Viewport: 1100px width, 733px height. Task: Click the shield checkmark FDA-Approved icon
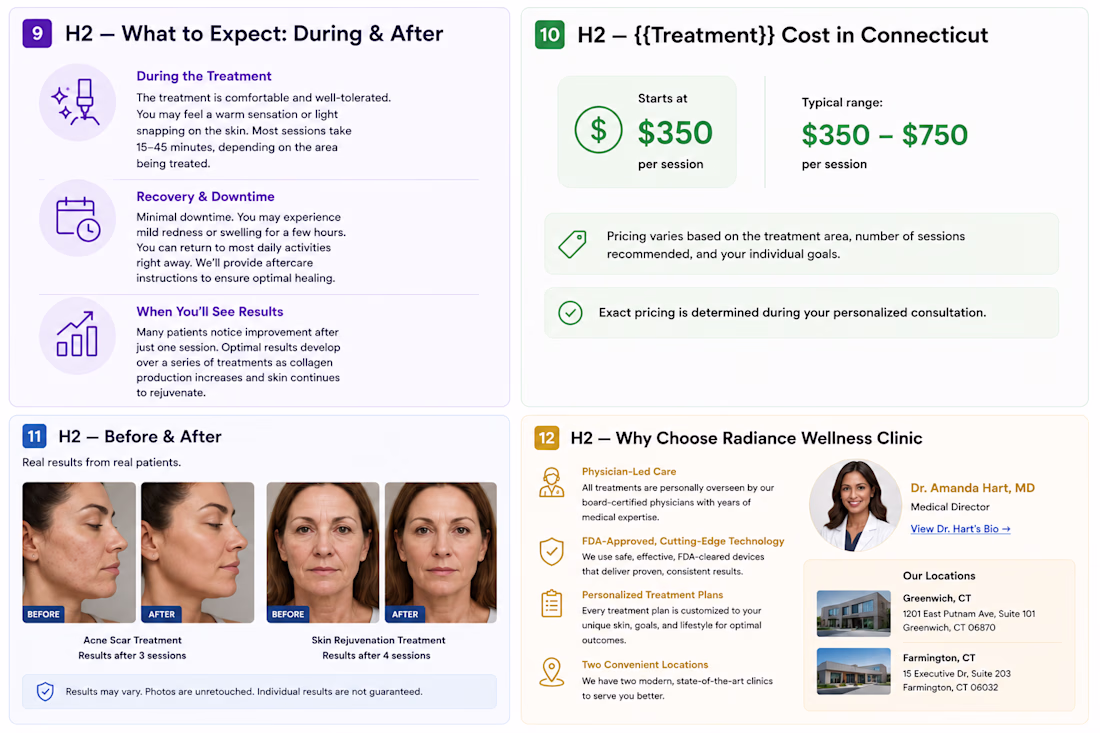[x=551, y=551]
